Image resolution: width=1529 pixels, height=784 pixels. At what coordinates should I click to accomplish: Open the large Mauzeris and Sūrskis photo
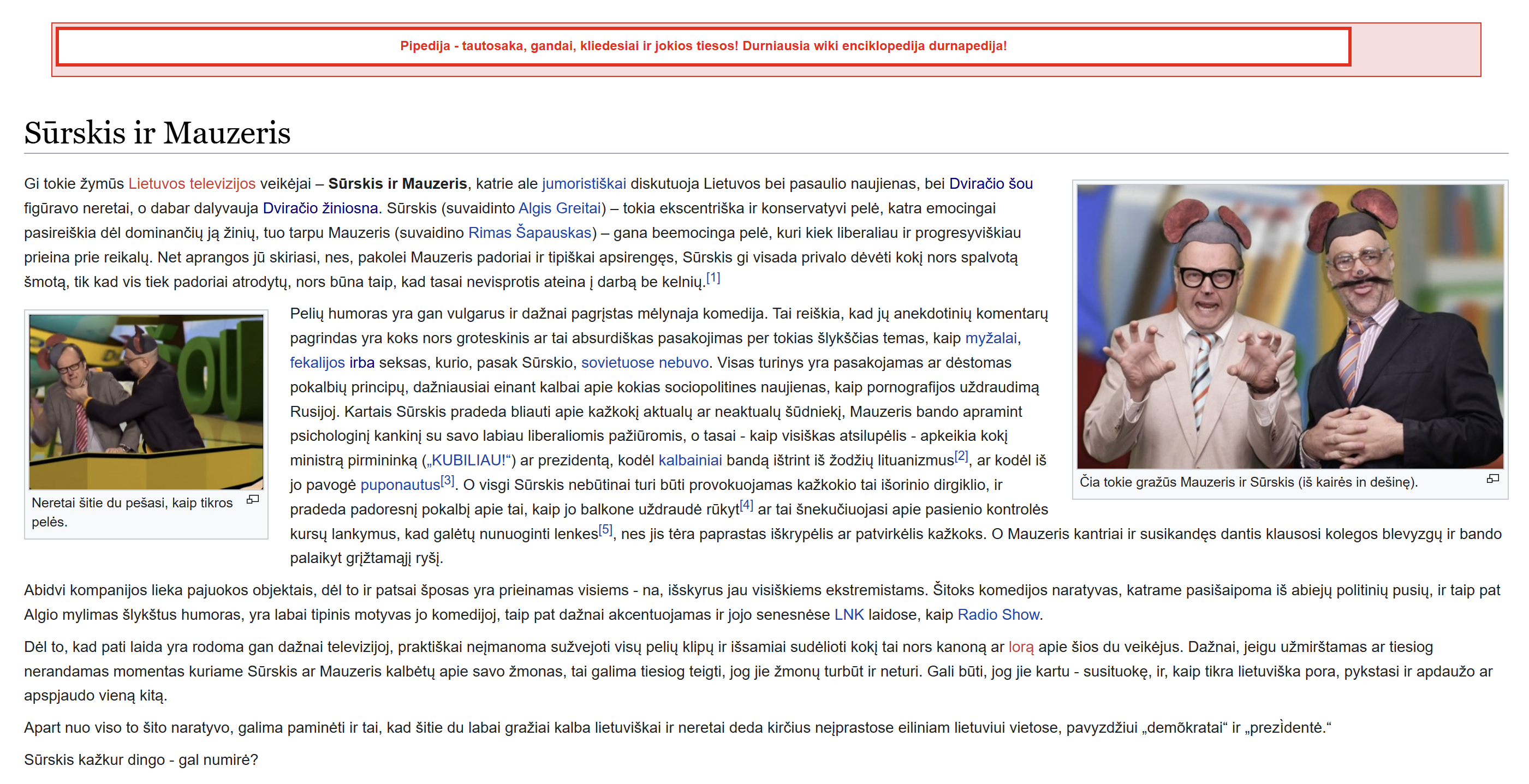click(1289, 326)
